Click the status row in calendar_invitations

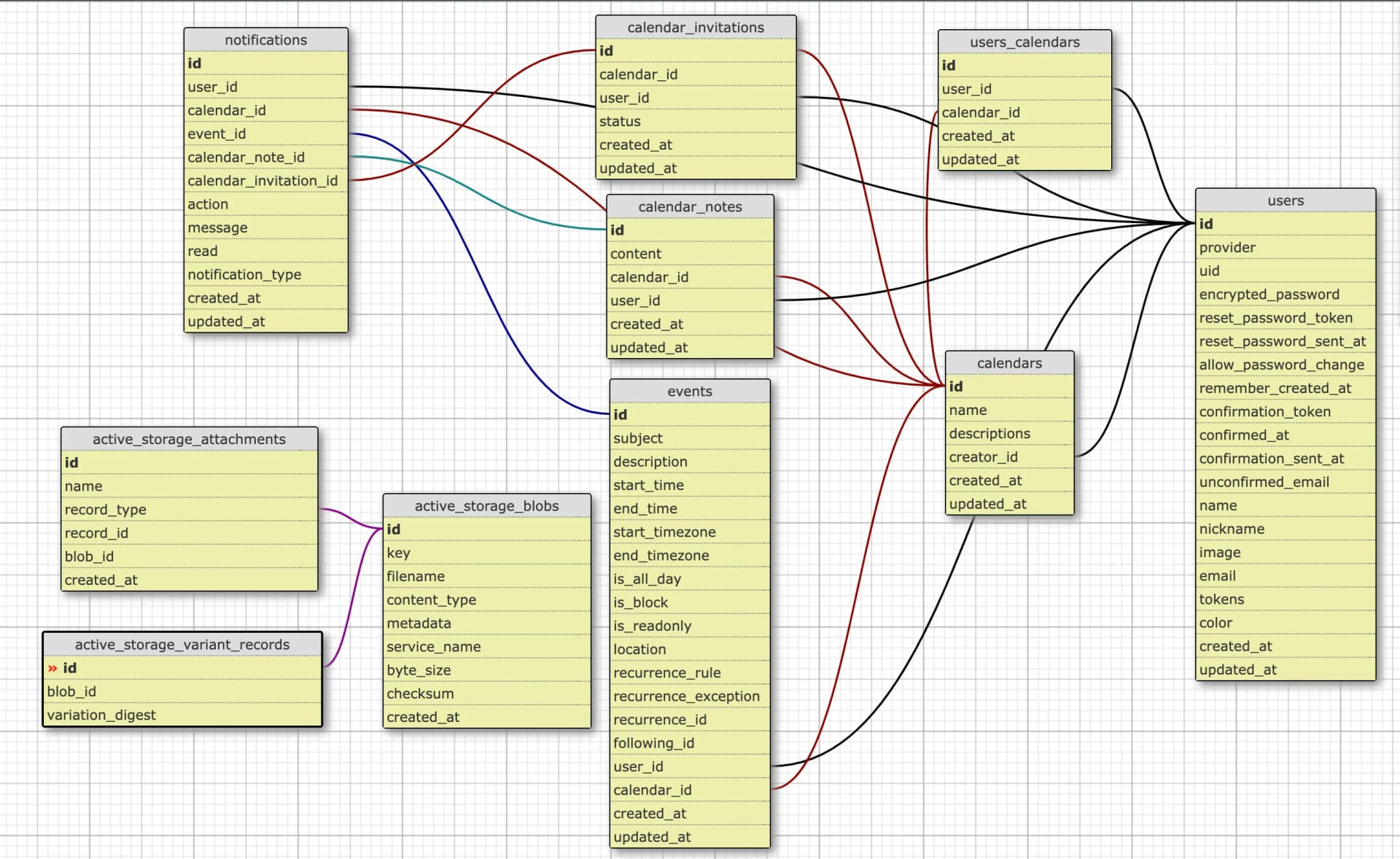620,122
